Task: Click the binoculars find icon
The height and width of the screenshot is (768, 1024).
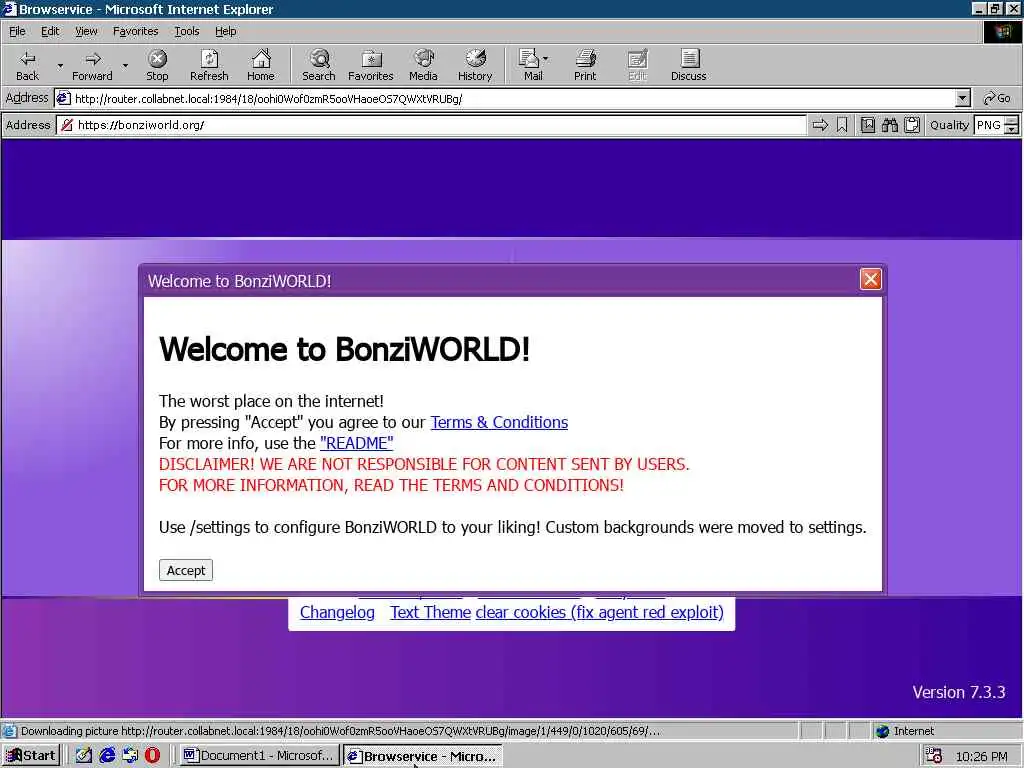Action: tap(889, 125)
